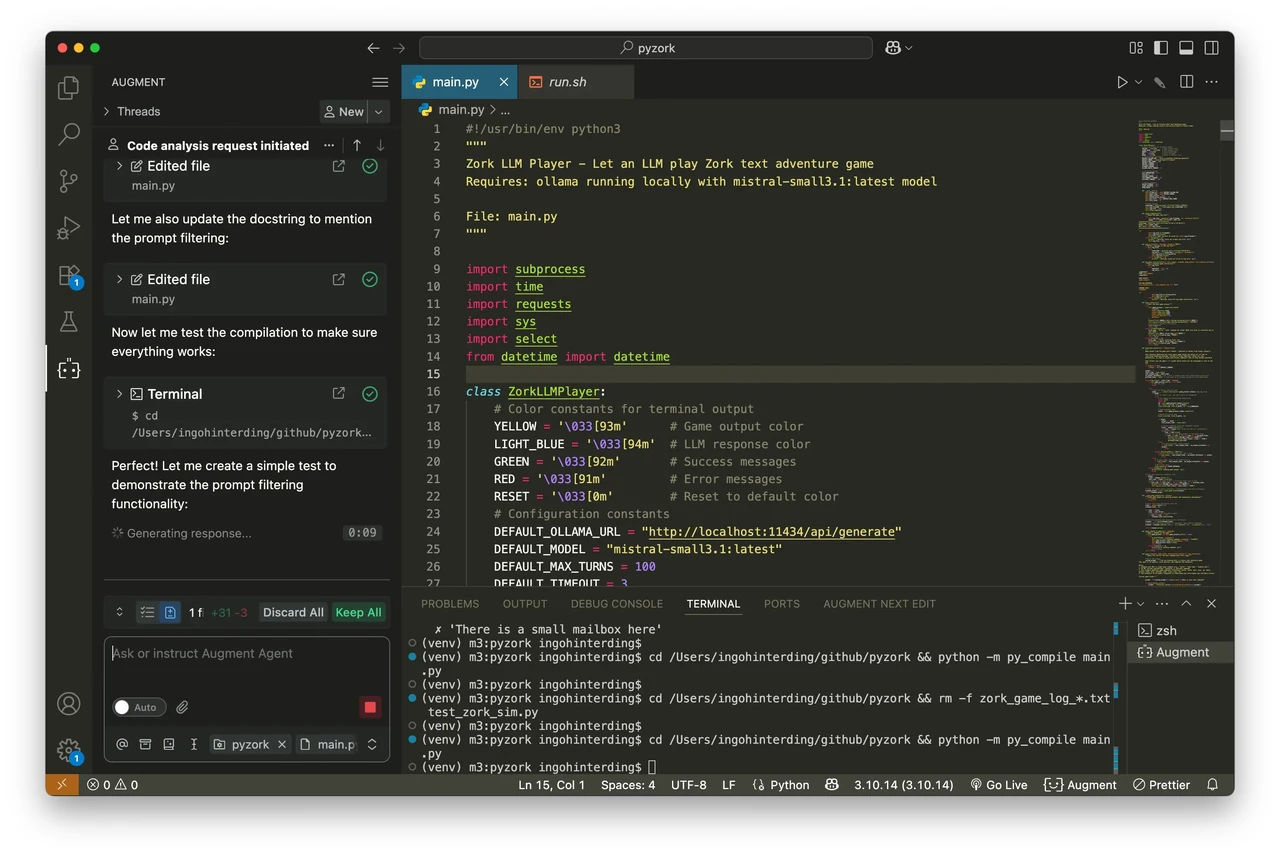Remove the pyzork context chip
Viewport: 1280px width, 856px height.
tap(282, 744)
